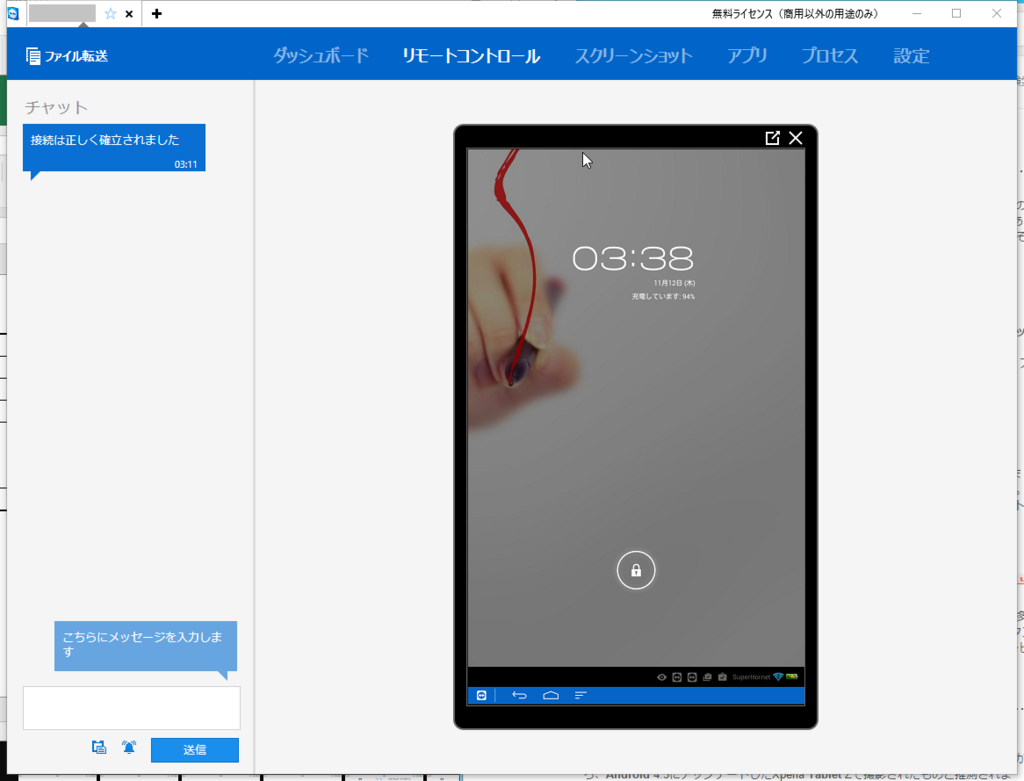Switch to ダッシュボード tab

click(321, 56)
